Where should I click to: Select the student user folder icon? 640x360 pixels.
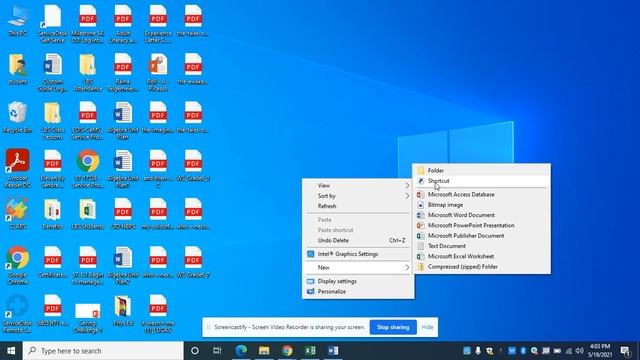[18, 69]
